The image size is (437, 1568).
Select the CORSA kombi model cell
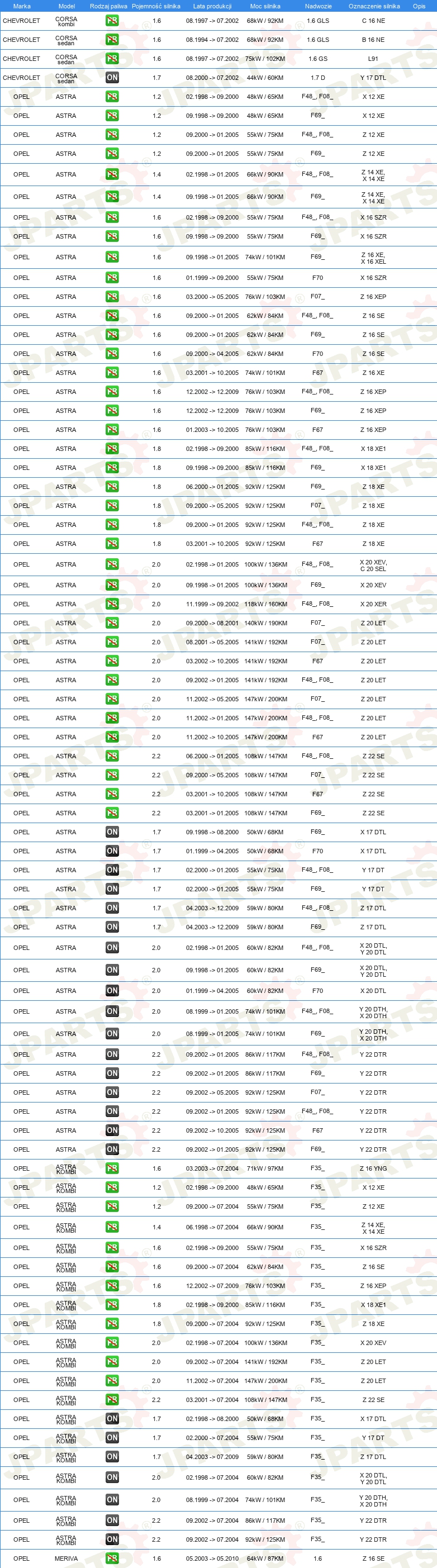tap(66, 21)
